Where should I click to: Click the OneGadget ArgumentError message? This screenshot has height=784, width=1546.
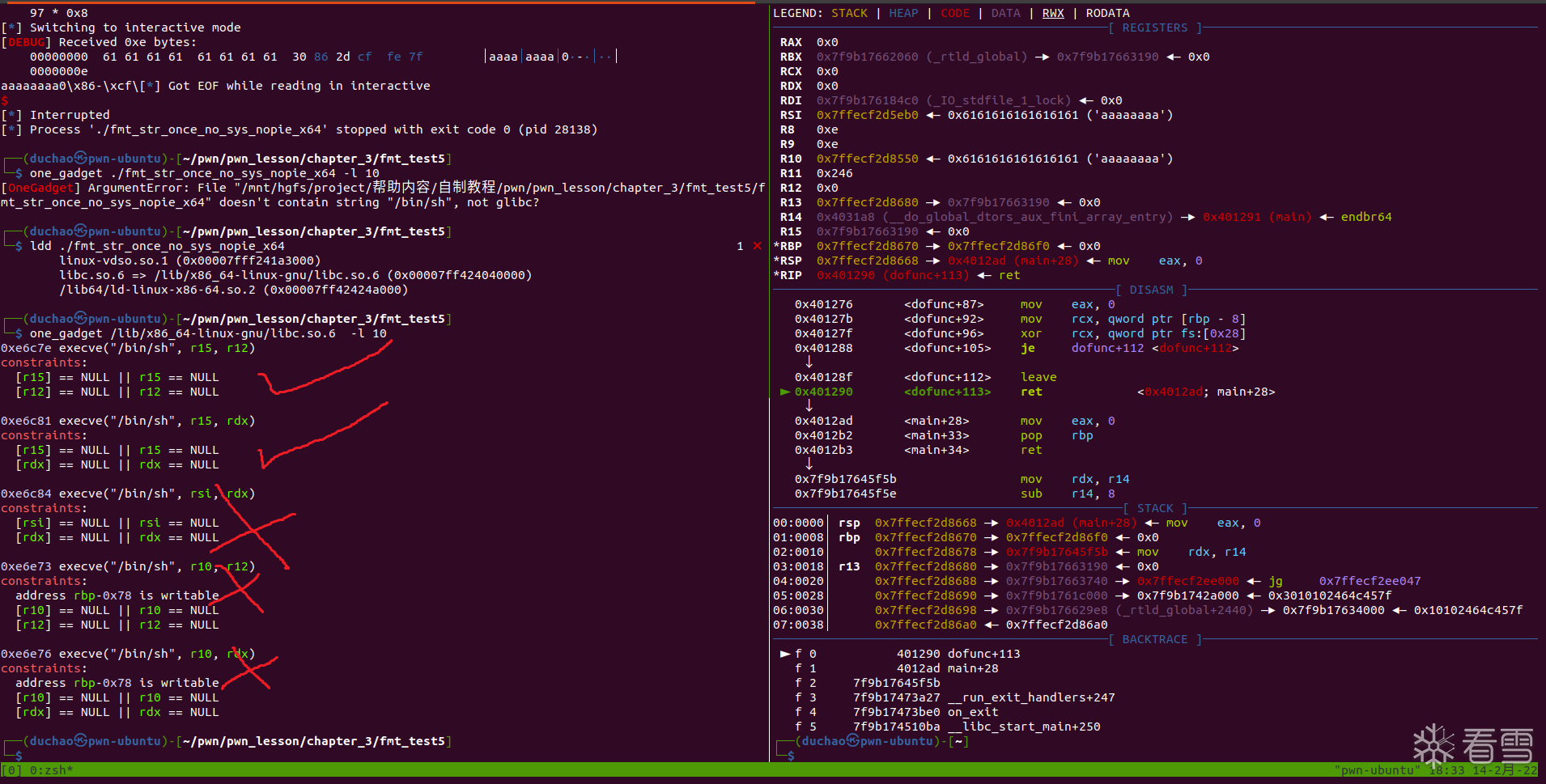[383, 195]
